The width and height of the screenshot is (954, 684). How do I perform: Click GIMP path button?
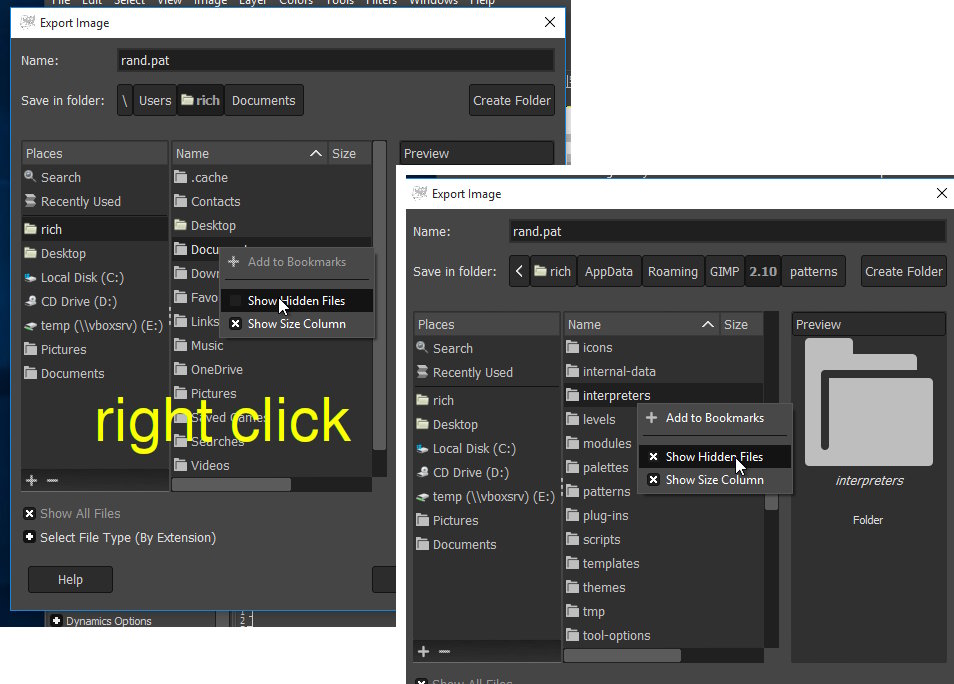(724, 271)
